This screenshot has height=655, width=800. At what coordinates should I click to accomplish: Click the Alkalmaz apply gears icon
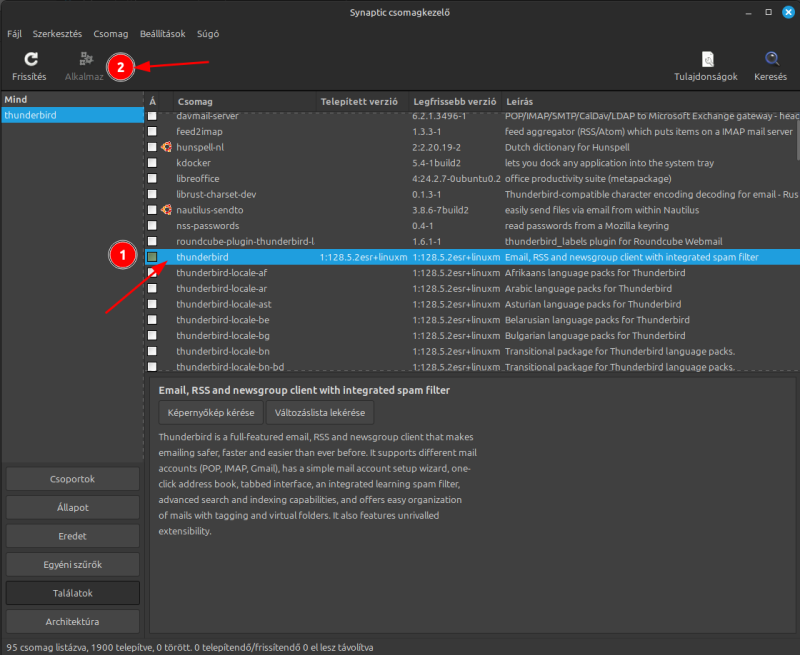pos(86,59)
